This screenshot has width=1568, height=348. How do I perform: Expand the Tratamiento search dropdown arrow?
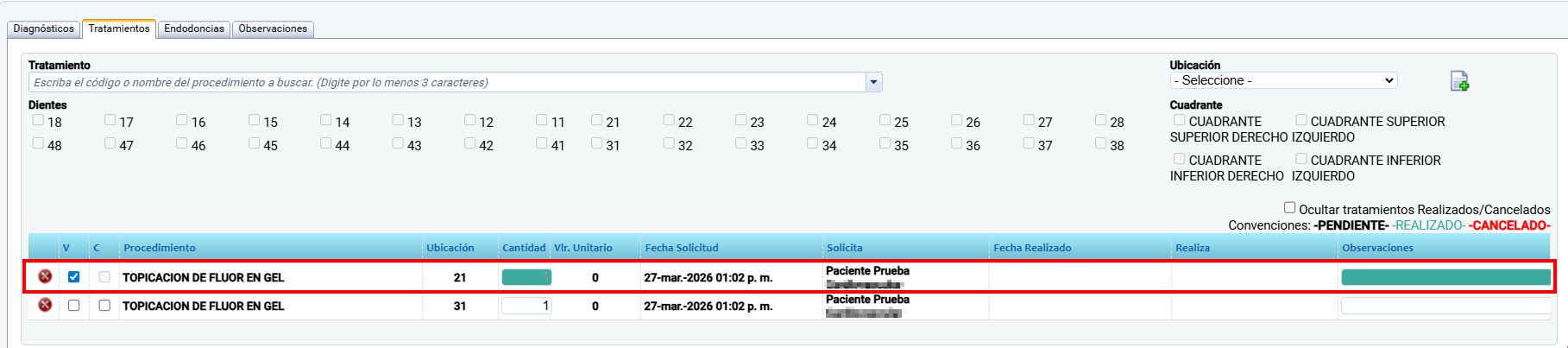click(874, 82)
